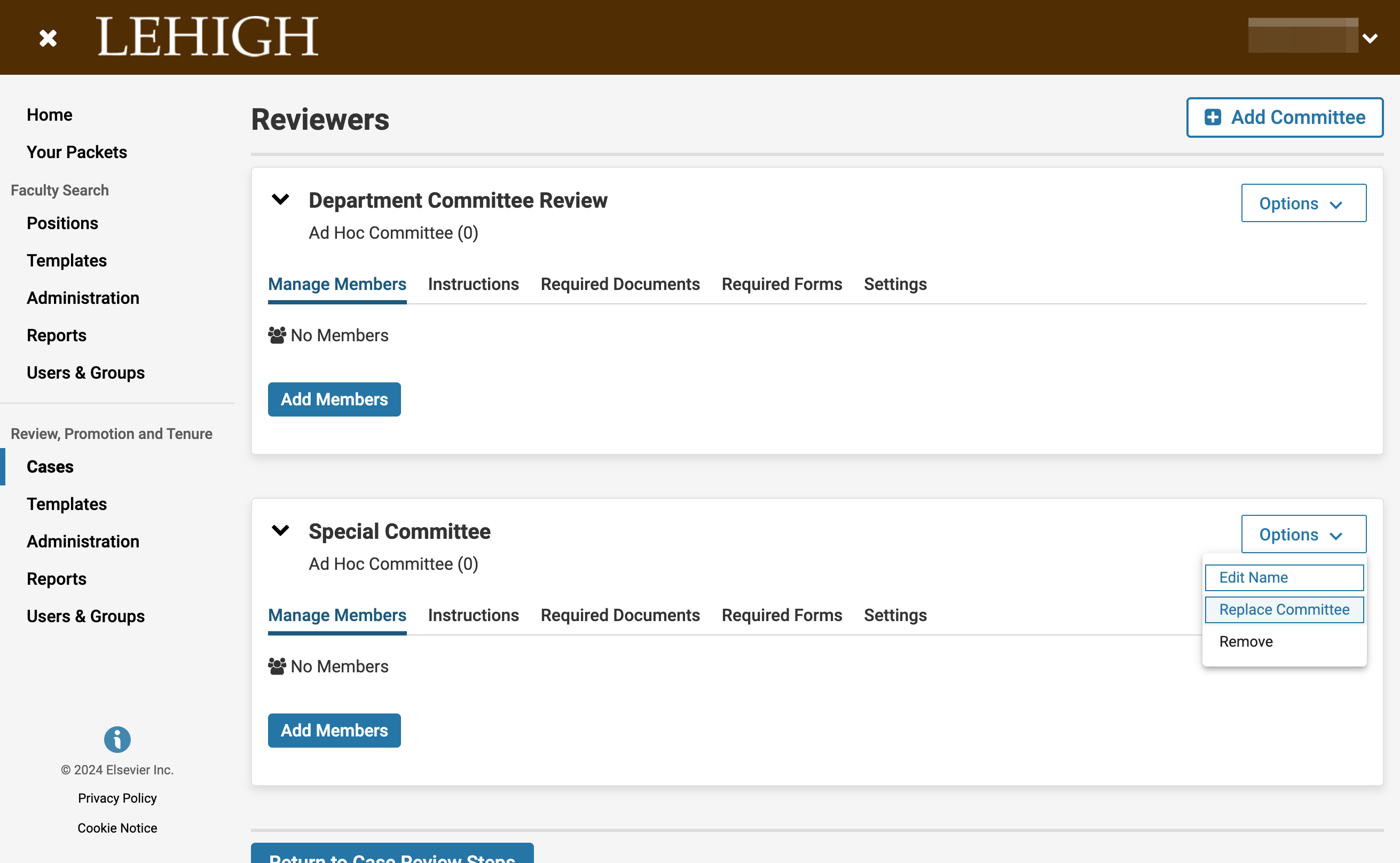Image resolution: width=1400 pixels, height=863 pixels.
Task: Open Users & Groups under Faculty Search
Action: click(85, 373)
